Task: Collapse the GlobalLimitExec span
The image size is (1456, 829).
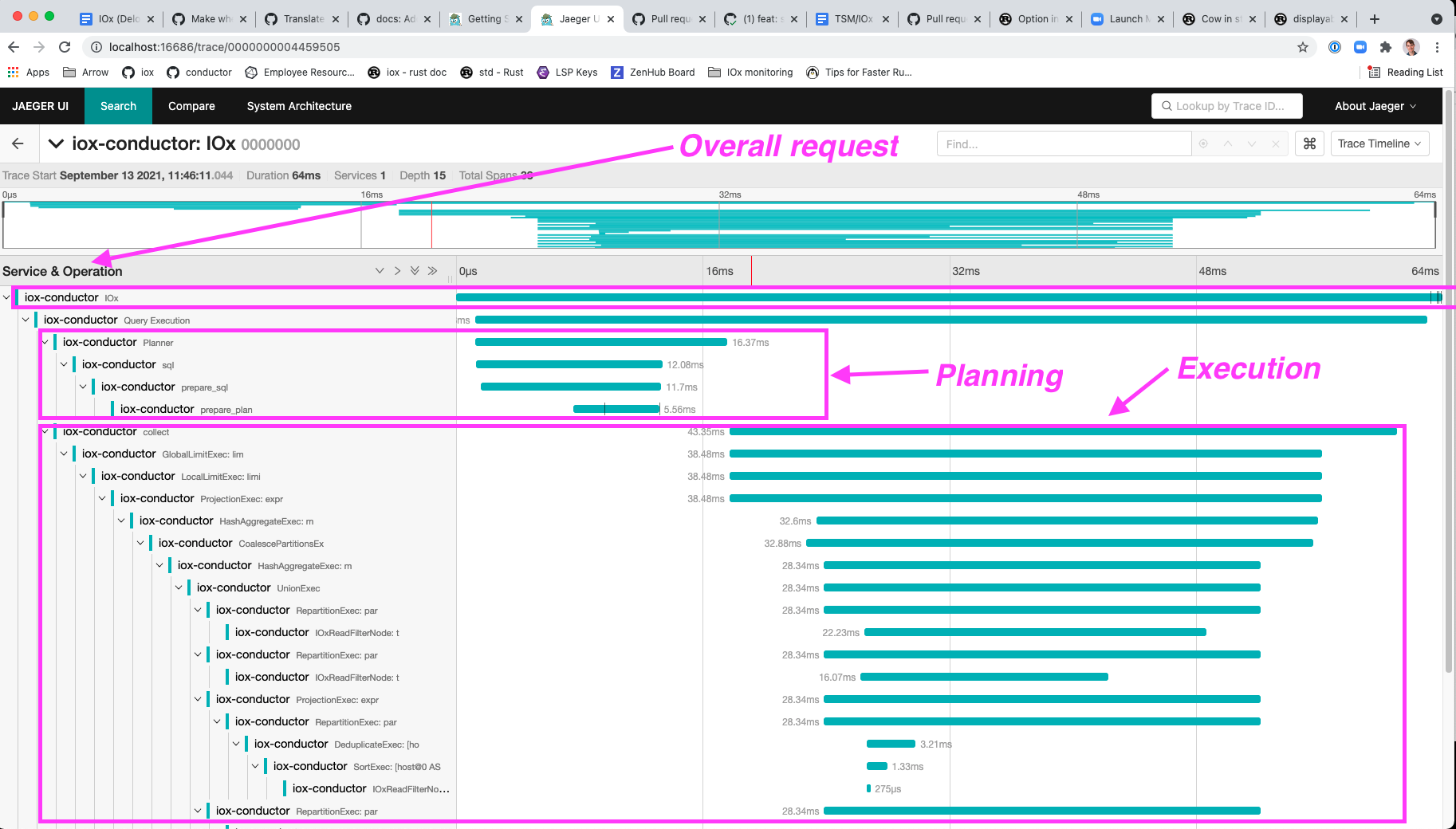Action: click(64, 454)
